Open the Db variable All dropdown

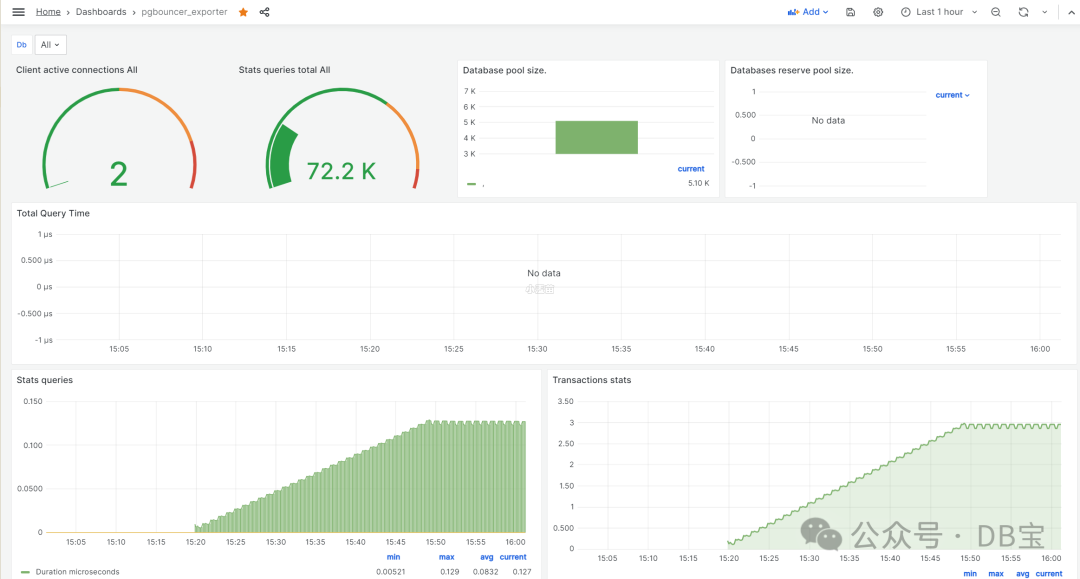[50, 45]
